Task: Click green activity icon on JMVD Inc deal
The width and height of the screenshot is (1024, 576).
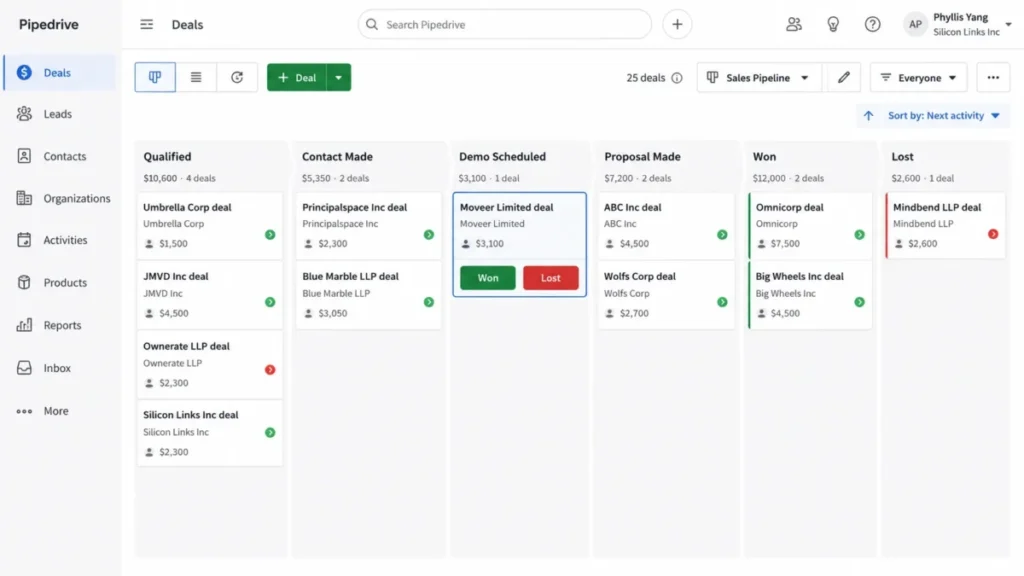Action: click(270, 302)
